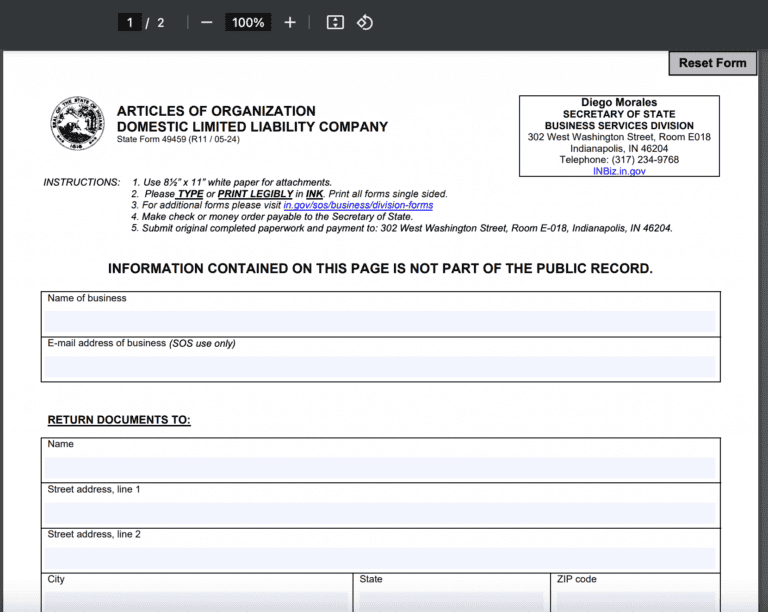
Task: Click the 'Diego Morales' name text
Action: point(619,102)
